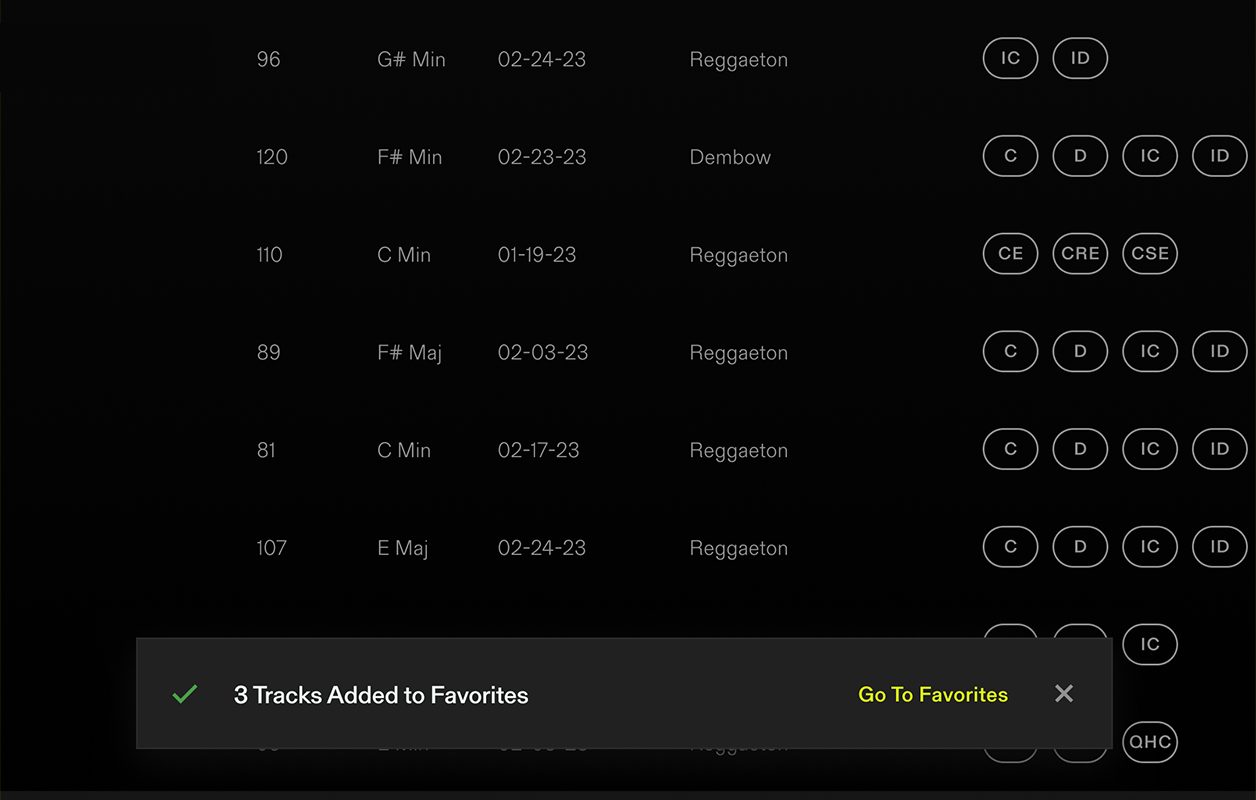Click the C badge on the Dembow track
The image size is (1256, 800).
[x=1010, y=156]
